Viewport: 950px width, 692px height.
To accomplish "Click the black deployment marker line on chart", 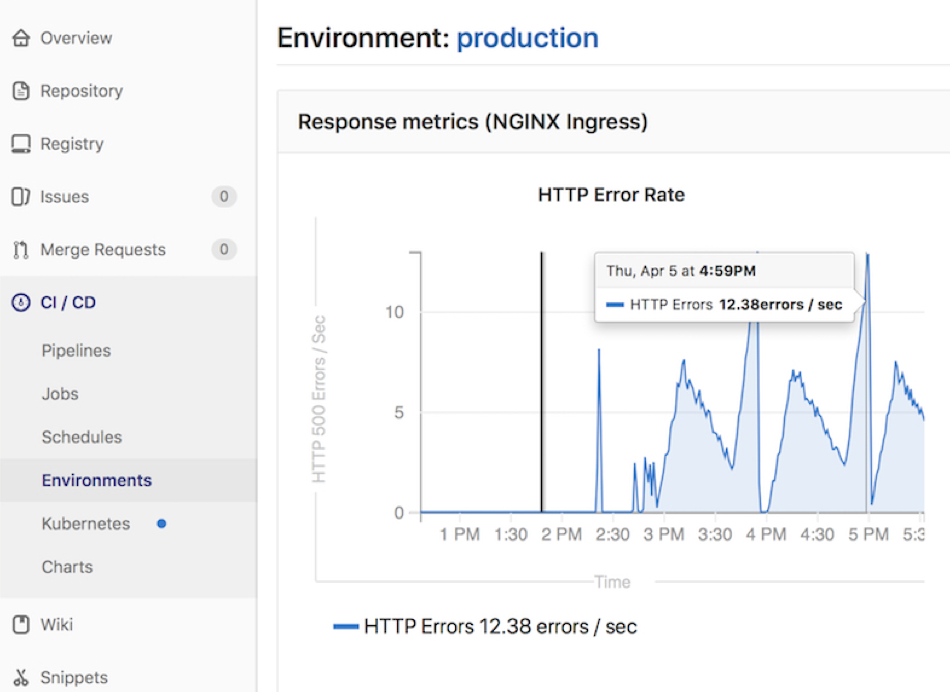I will coord(542,380).
